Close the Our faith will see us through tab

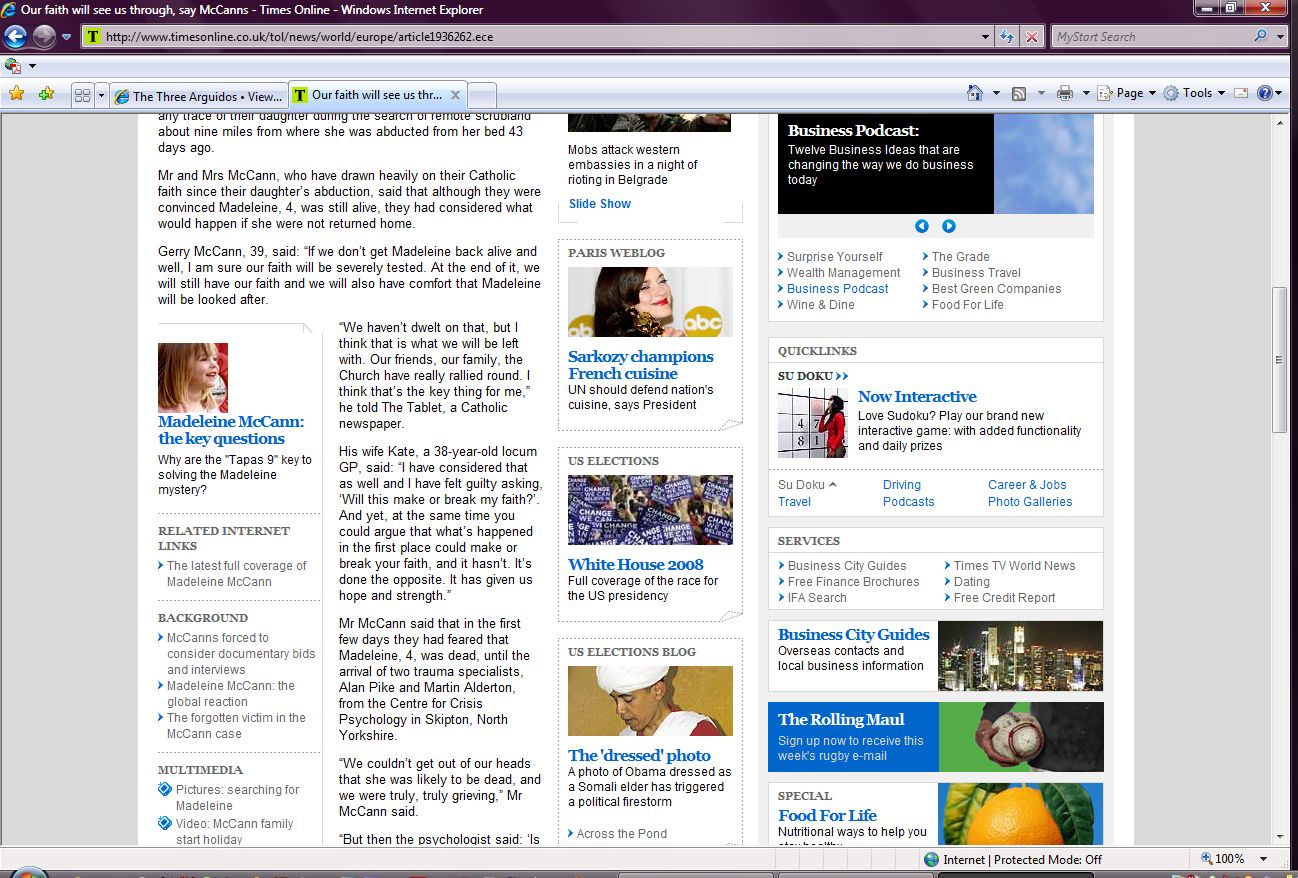click(455, 95)
